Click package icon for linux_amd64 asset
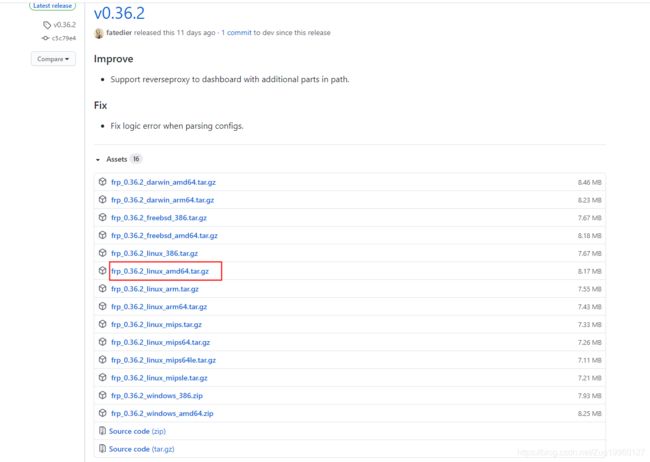This screenshot has width=650, height=462. tap(102, 271)
